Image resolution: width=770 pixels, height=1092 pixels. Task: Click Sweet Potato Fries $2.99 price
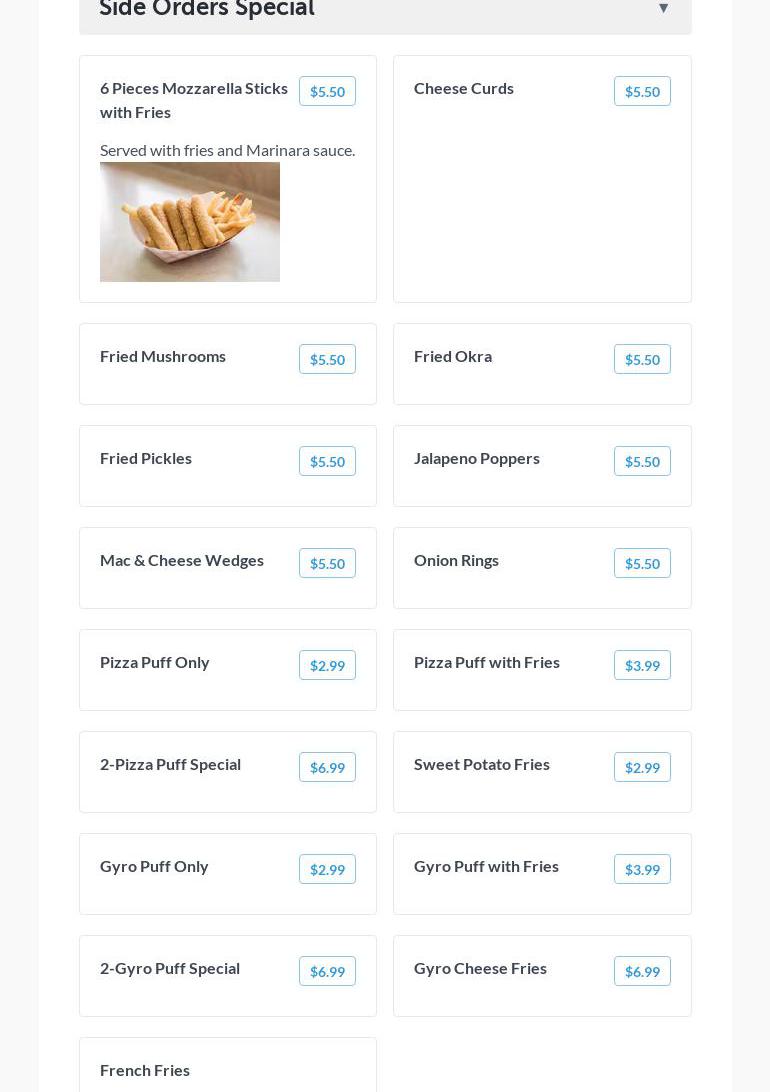(x=642, y=767)
